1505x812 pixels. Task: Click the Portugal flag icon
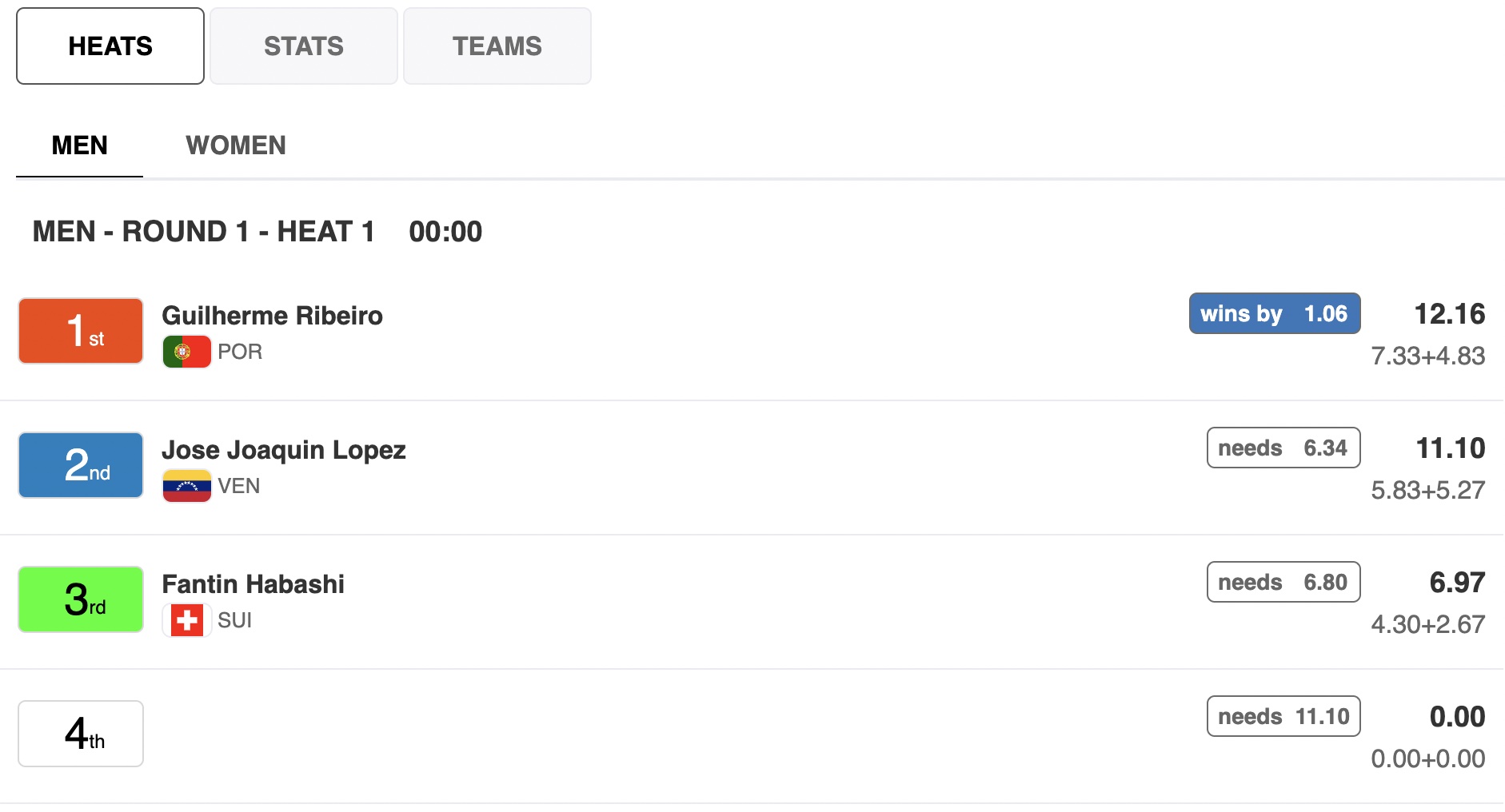[186, 352]
